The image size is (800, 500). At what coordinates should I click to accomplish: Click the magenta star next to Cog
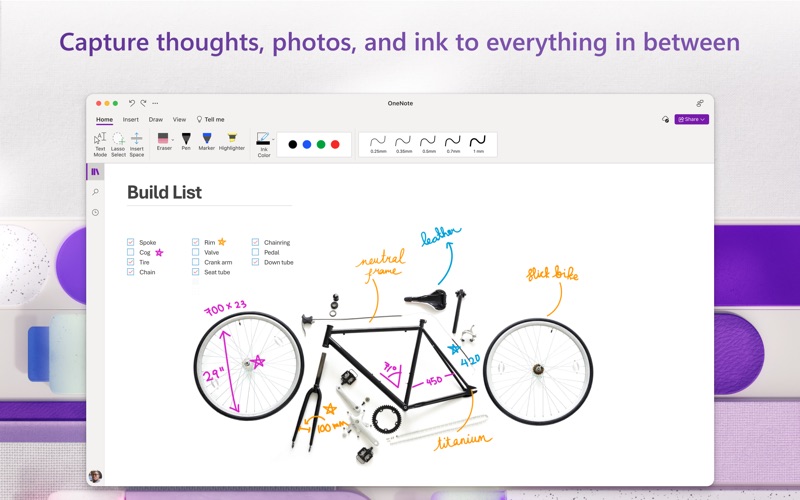(x=159, y=252)
